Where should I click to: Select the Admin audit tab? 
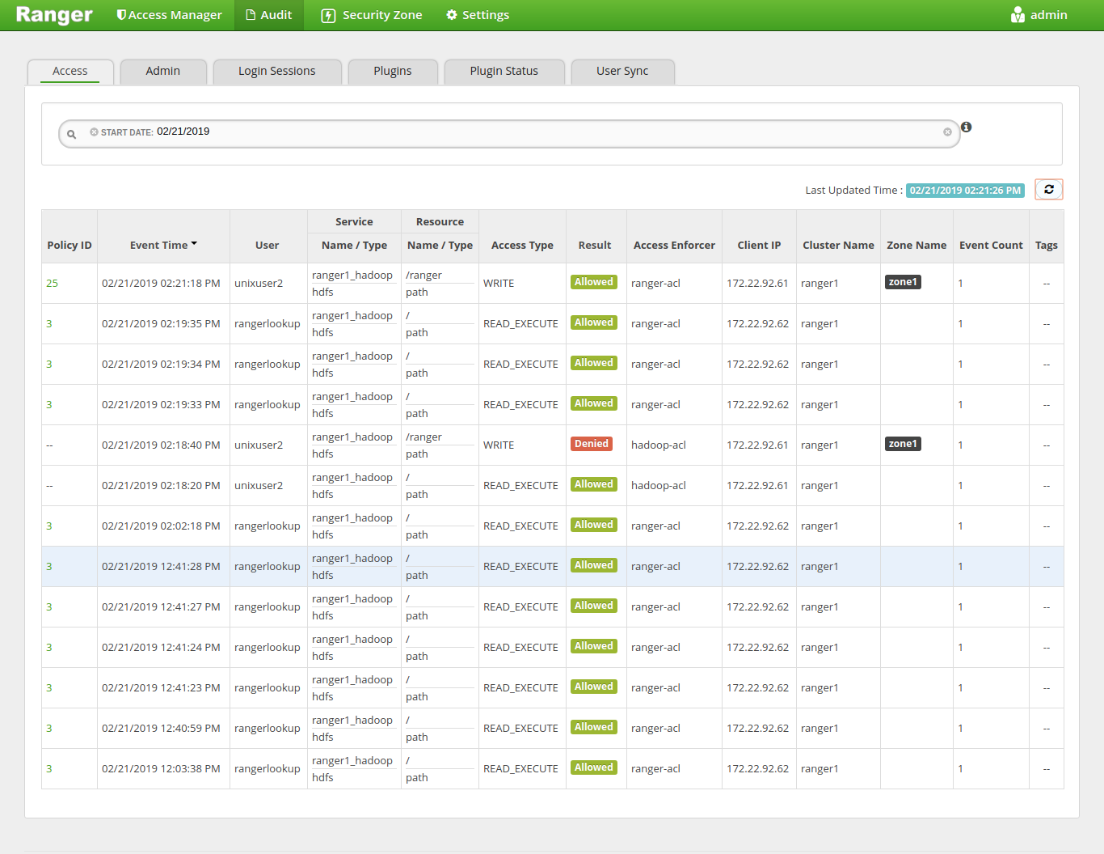pyautogui.click(x=163, y=71)
